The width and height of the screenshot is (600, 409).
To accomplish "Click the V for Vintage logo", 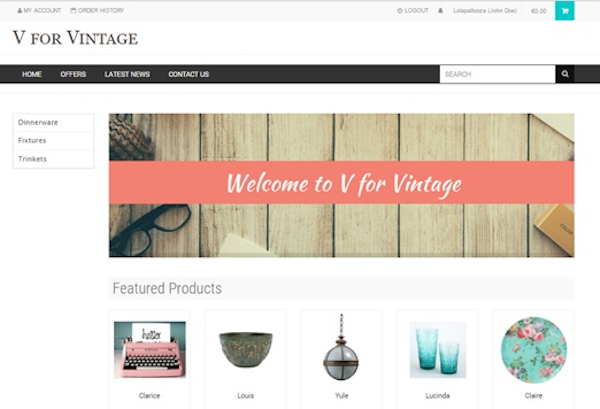I will point(75,38).
